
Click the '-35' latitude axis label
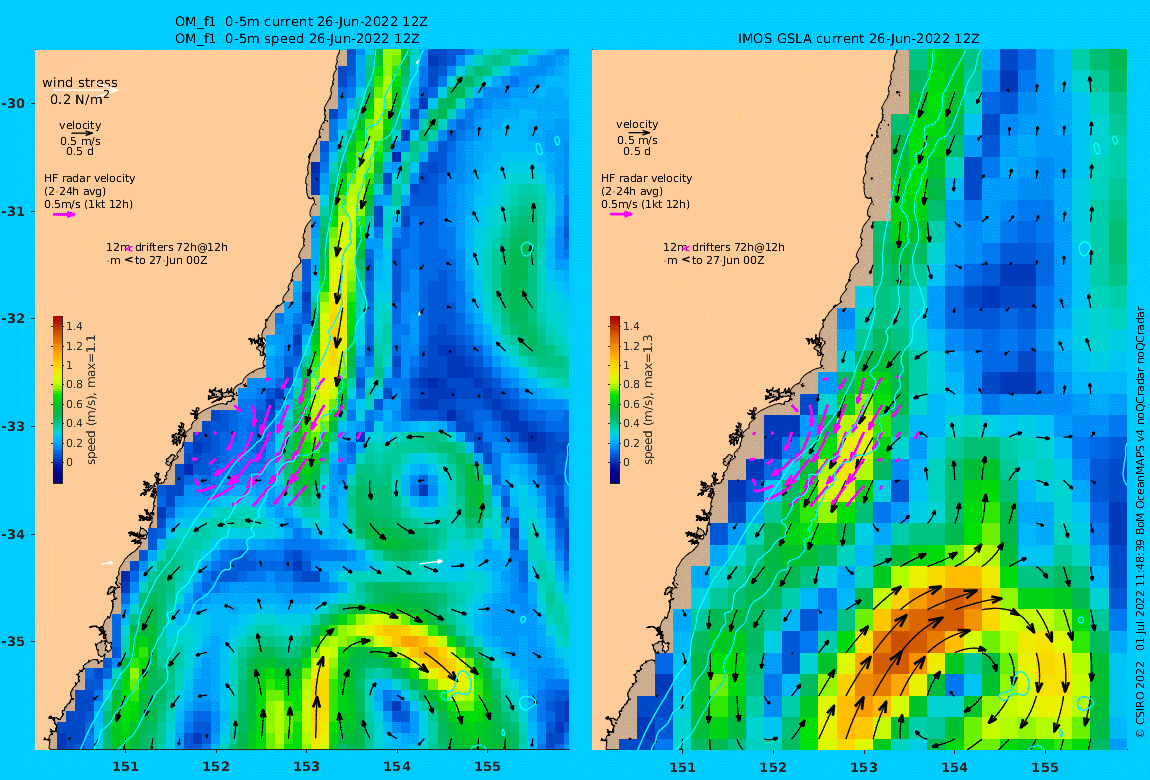tap(12, 642)
